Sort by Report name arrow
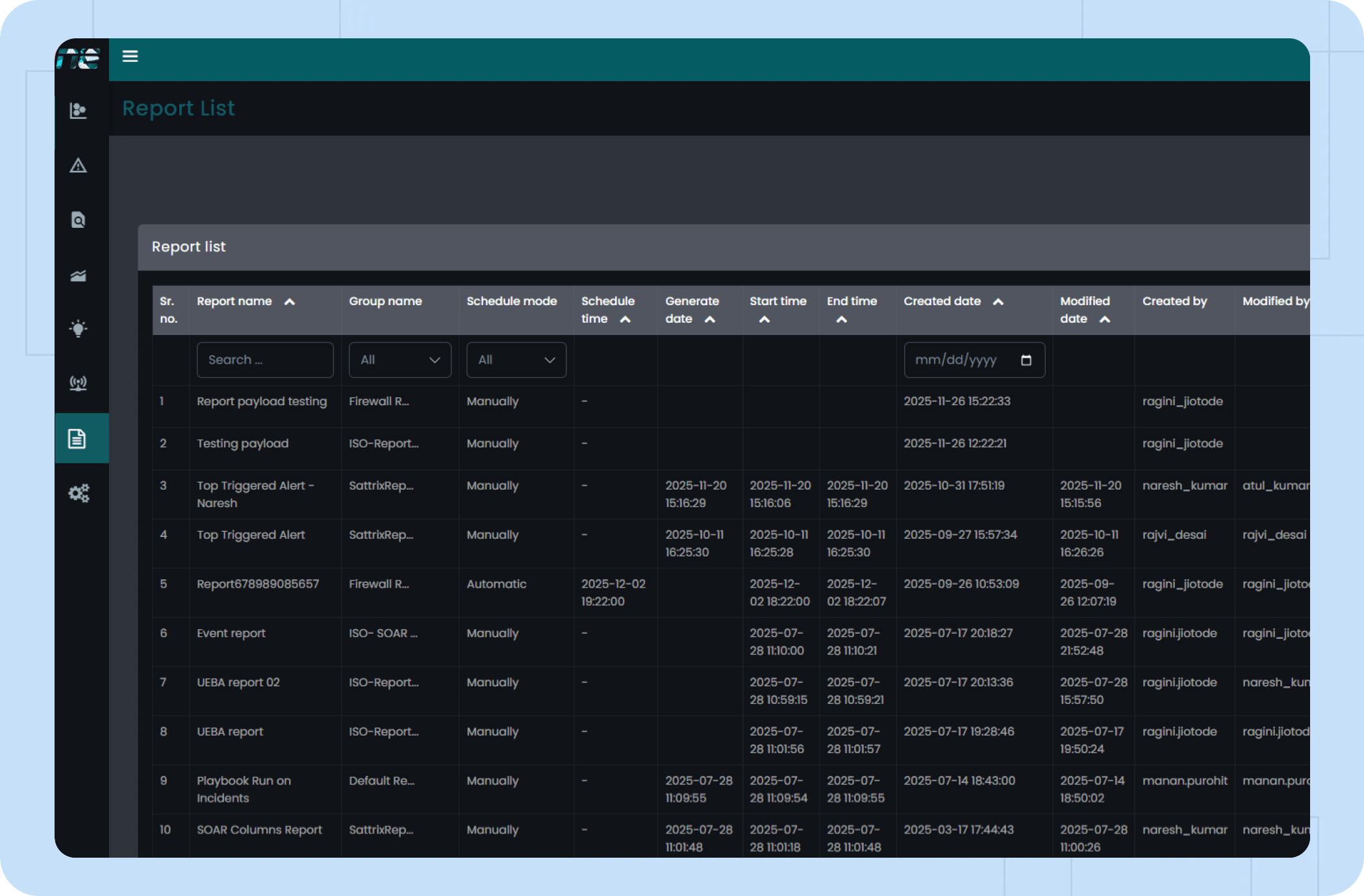Viewport: 1364px width, 896px height. (290, 302)
